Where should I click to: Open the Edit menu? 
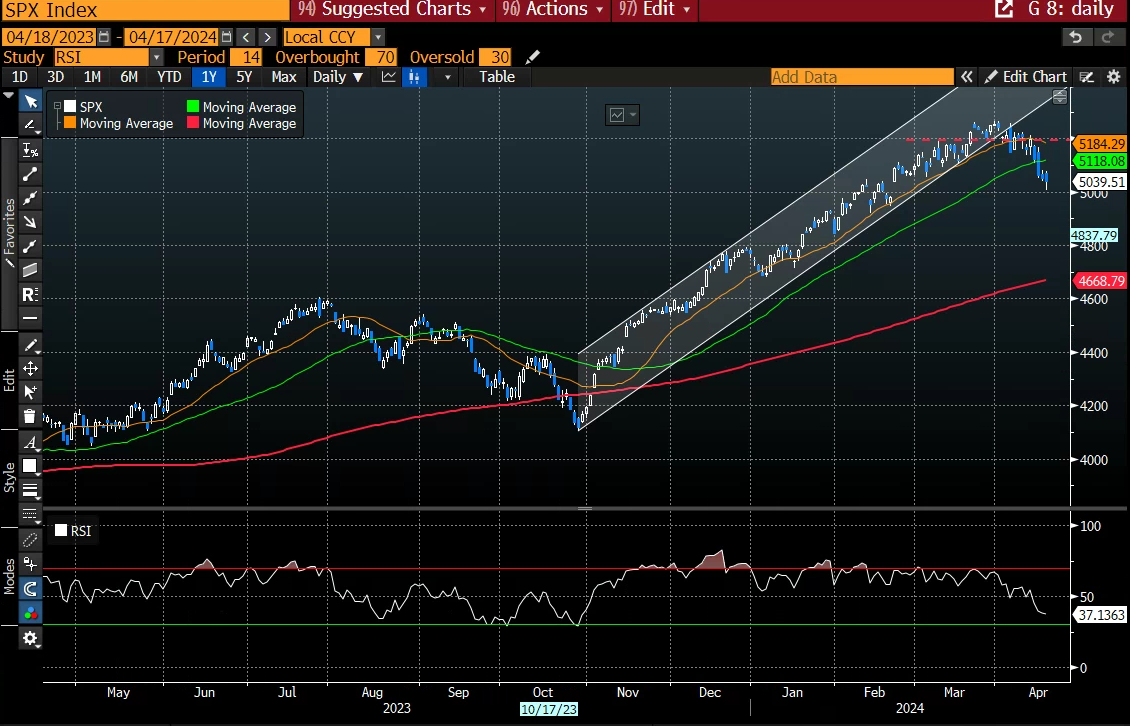(654, 9)
